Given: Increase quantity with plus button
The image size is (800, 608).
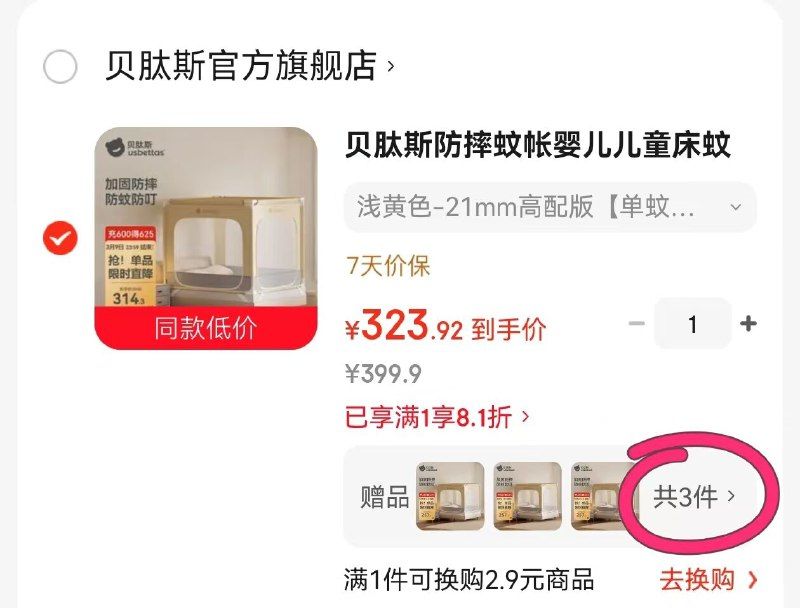Looking at the screenshot, I should (x=748, y=323).
